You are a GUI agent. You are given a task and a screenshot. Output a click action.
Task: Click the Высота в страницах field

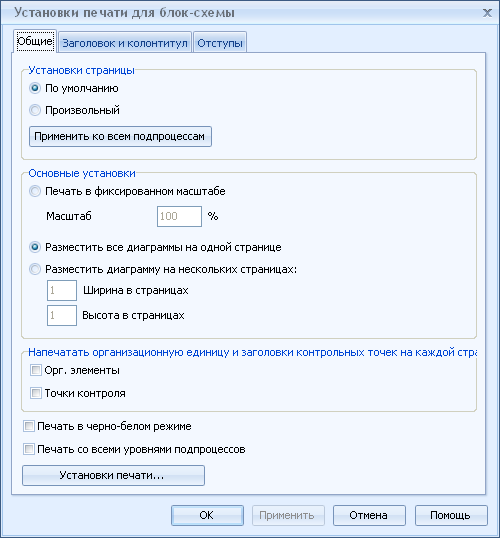point(62,315)
